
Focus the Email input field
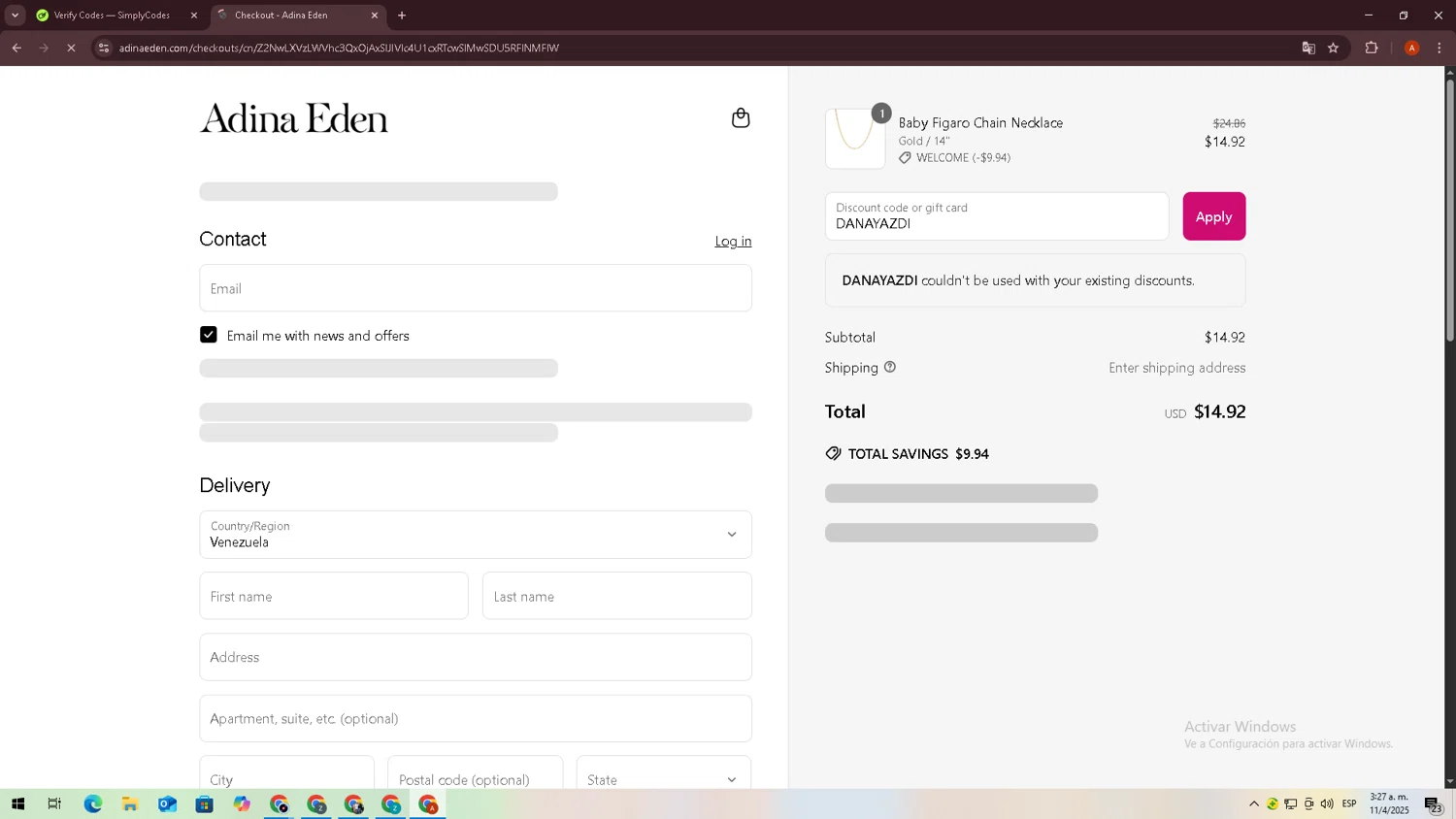476,288
